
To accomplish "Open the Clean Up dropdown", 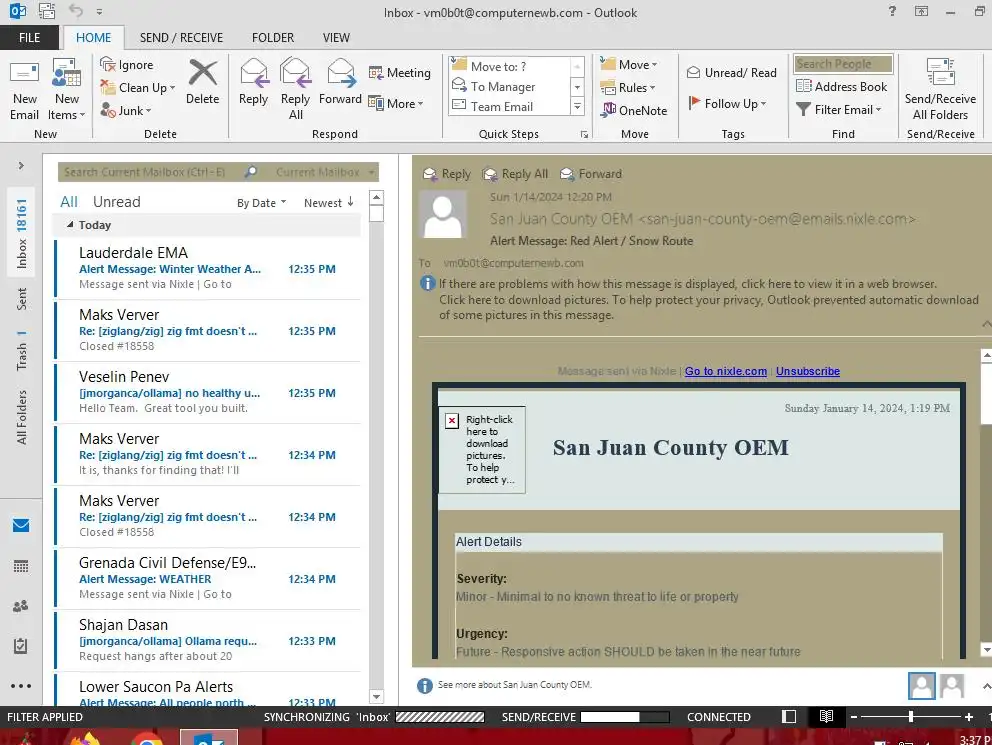I will [x=137, y=87].
